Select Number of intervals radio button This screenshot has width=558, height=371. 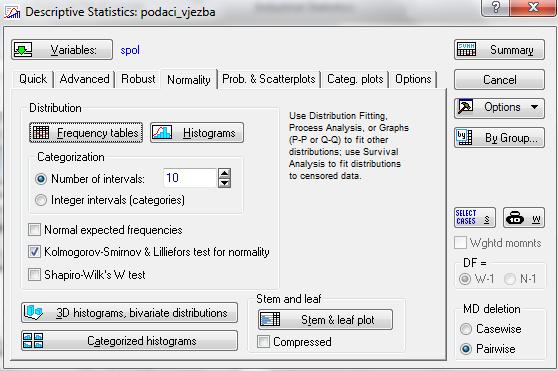[x=41, y=179]
